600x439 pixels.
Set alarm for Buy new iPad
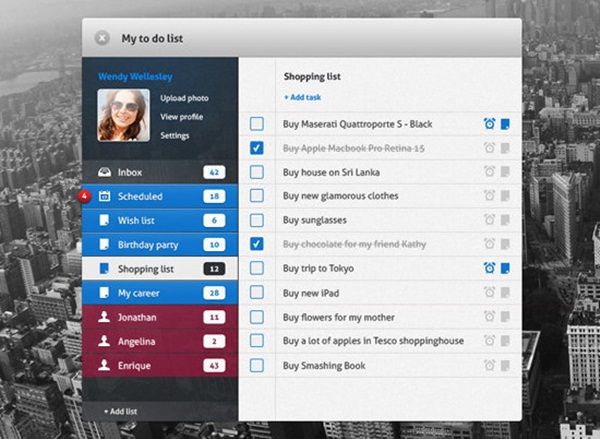[x=489, y=292]
